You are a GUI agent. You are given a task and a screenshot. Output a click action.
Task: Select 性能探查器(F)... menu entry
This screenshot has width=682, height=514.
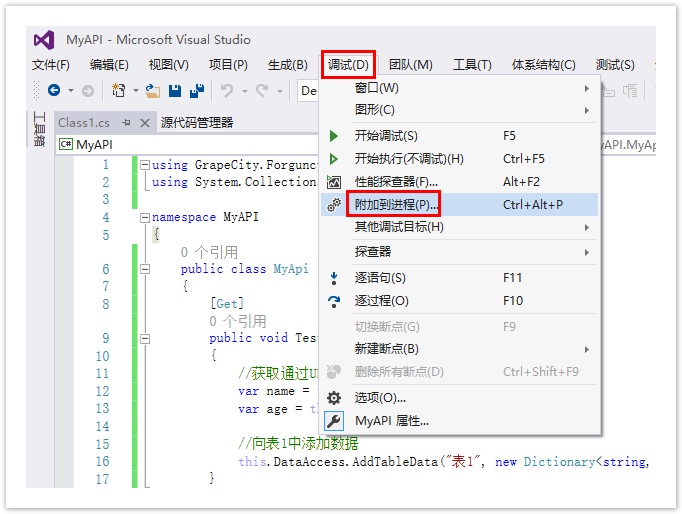461,182
